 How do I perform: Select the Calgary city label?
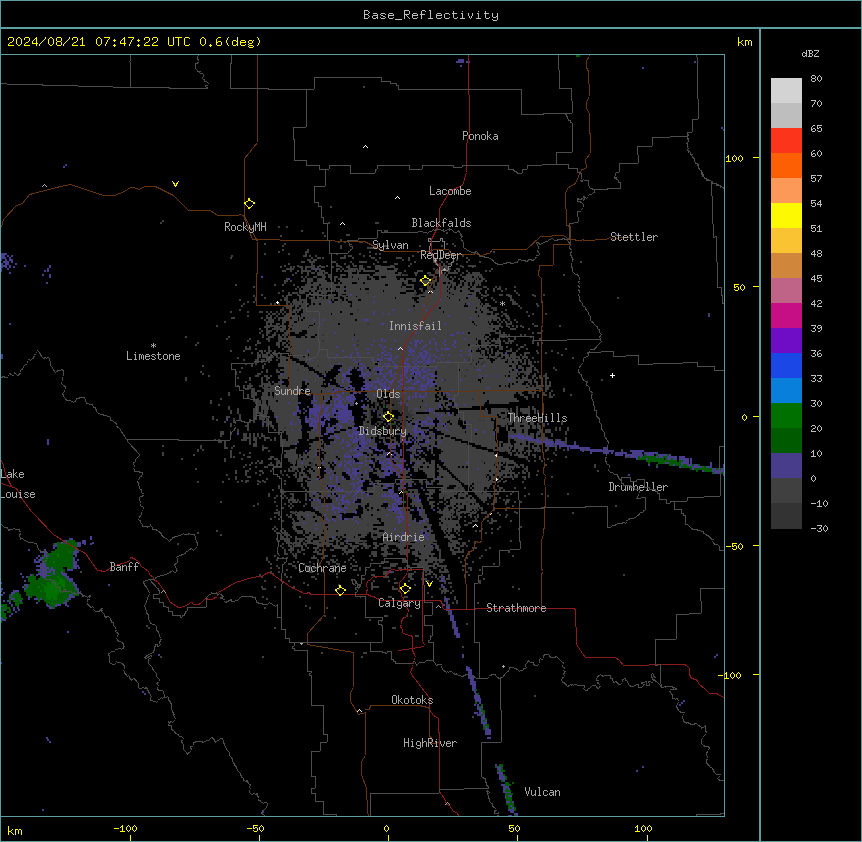399,603
